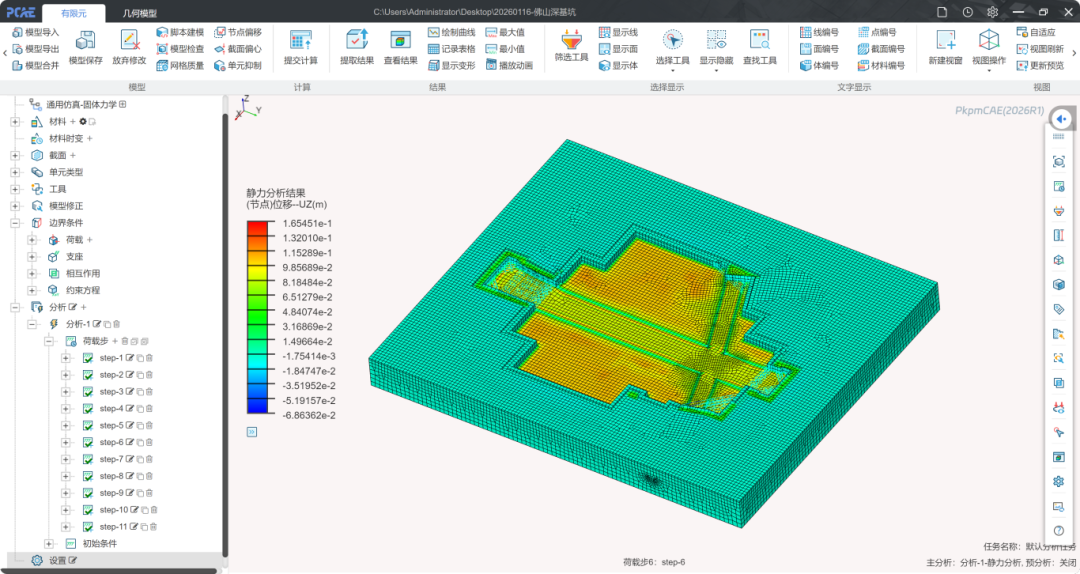Viewport: 1080px width, 574px height.
Task: Toggle the step-6 checkbox
Action: 88,442
